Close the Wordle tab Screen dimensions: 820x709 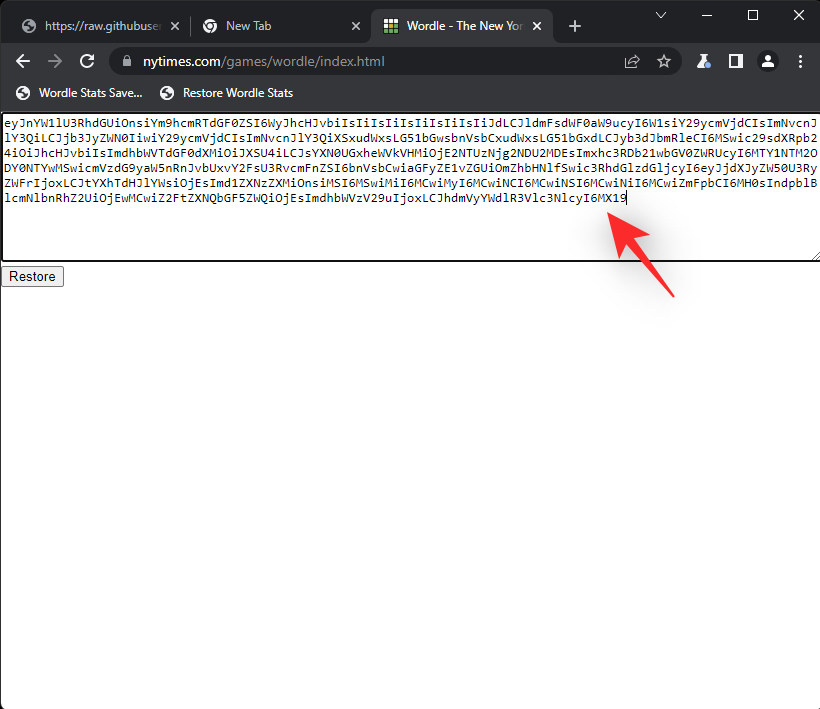click(541, 26)
